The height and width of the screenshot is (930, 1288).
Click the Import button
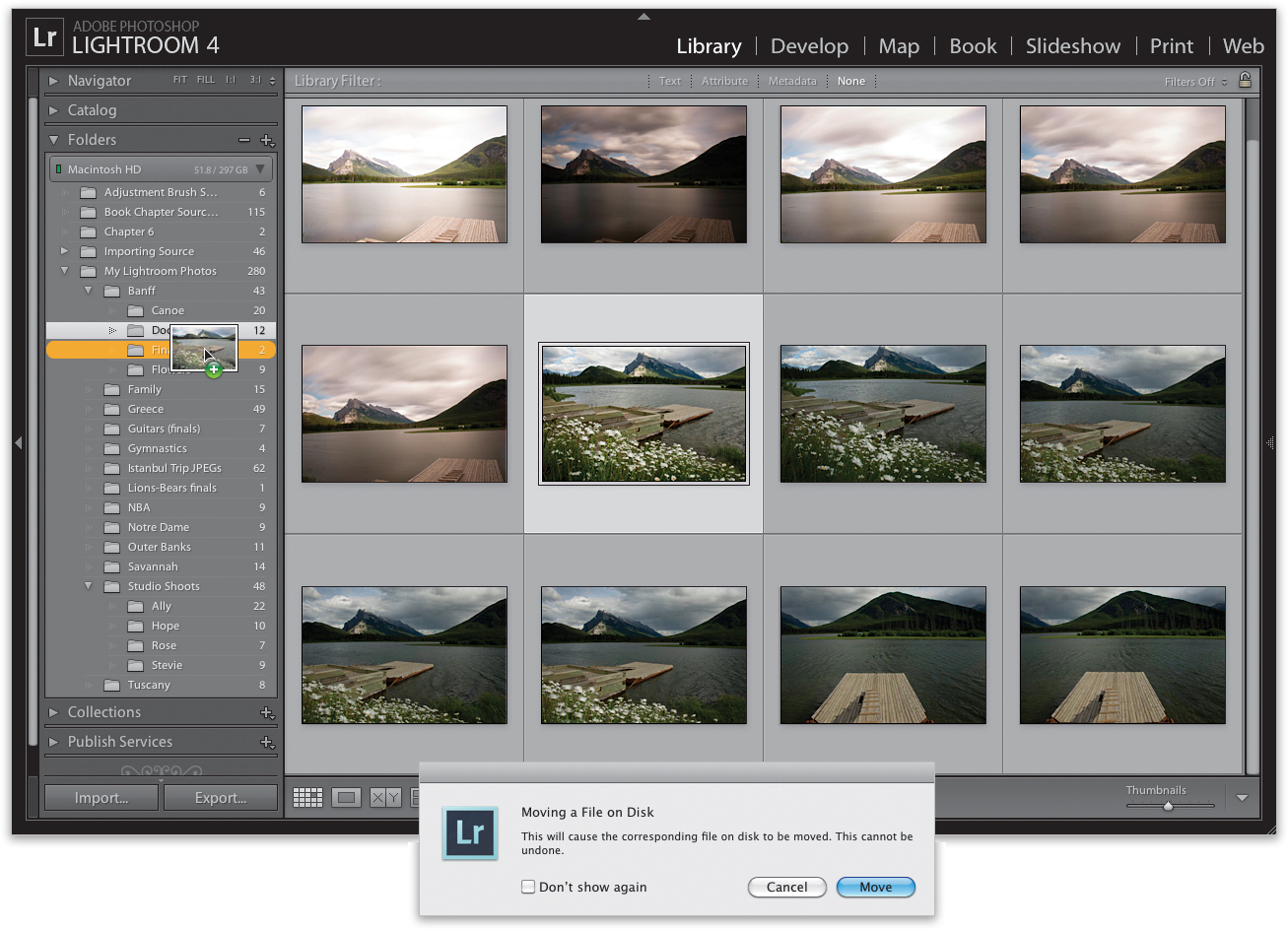[102, 798]
